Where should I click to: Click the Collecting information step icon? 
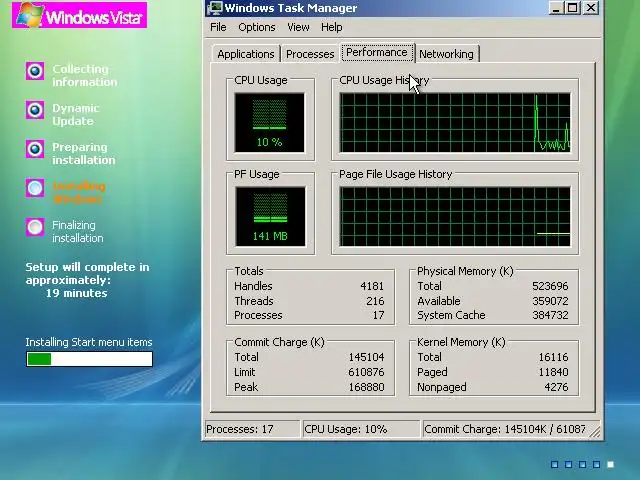[x=35, y=71]
